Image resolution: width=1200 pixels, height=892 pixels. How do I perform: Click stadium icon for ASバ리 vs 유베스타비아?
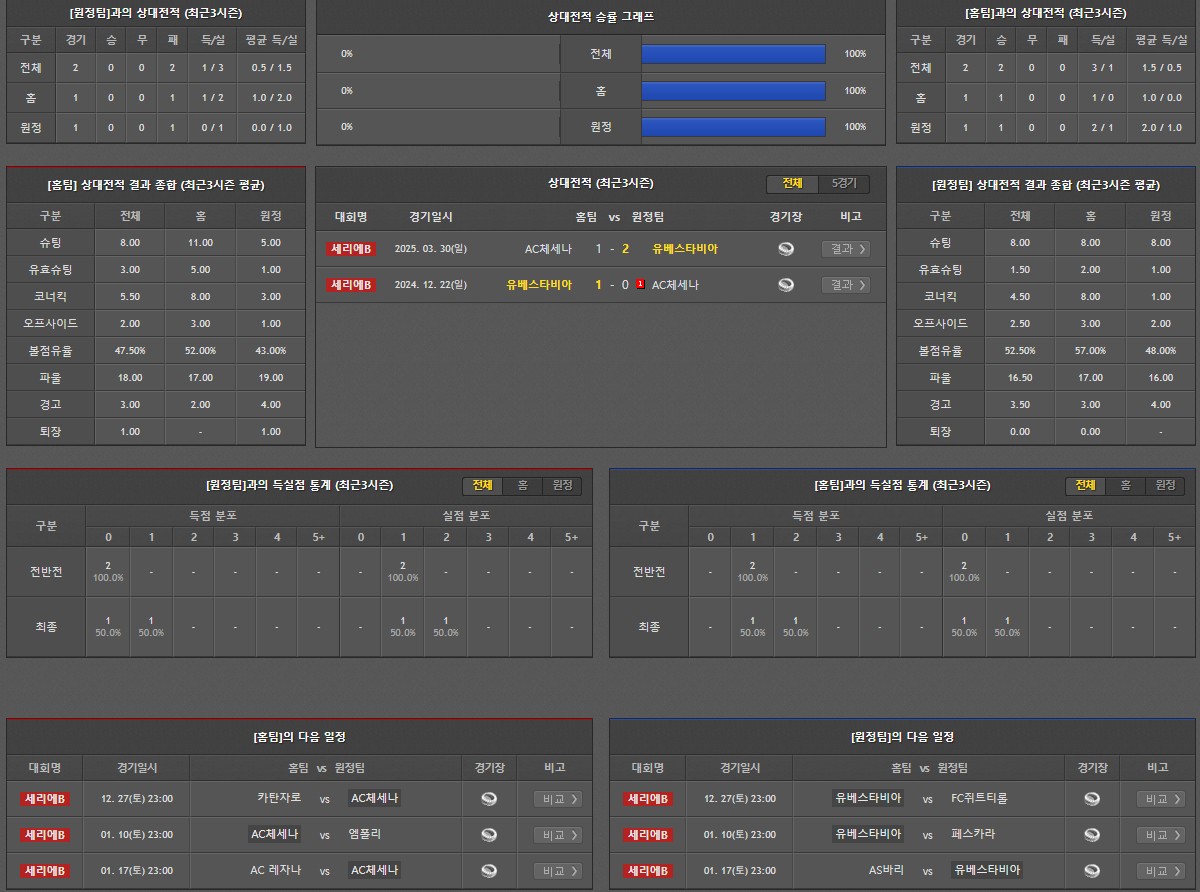click(x=1092, y=871)
